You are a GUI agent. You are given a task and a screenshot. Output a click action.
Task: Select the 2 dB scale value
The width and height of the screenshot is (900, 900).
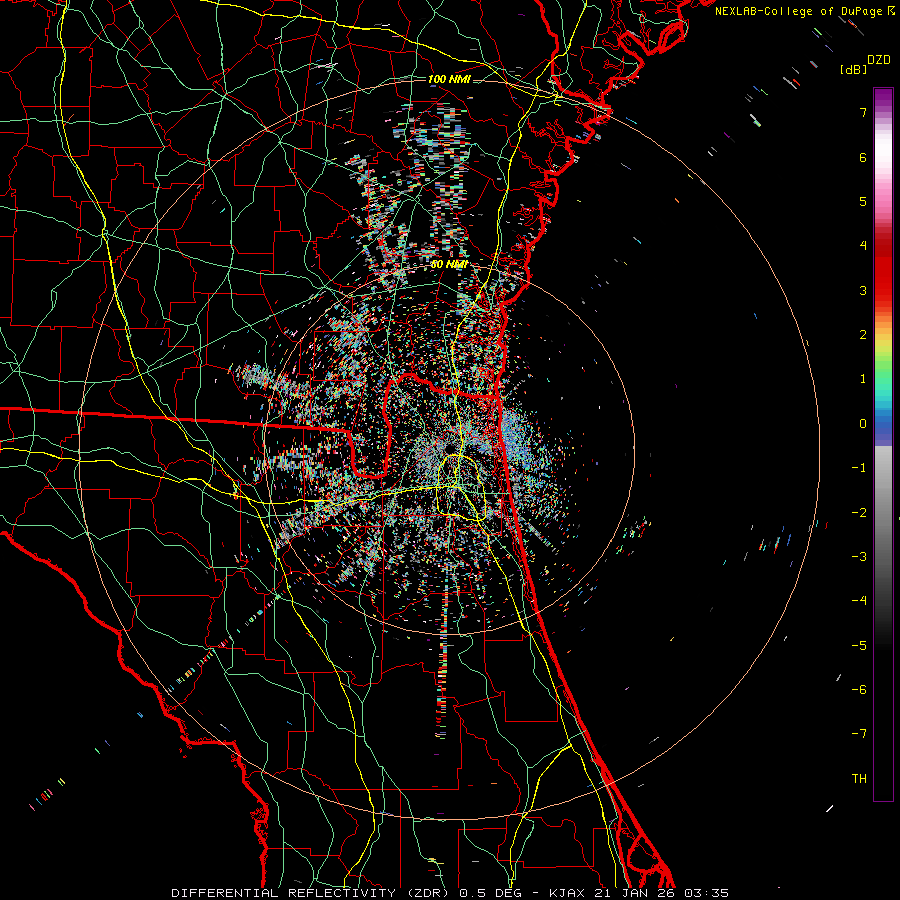coord(863,335)
